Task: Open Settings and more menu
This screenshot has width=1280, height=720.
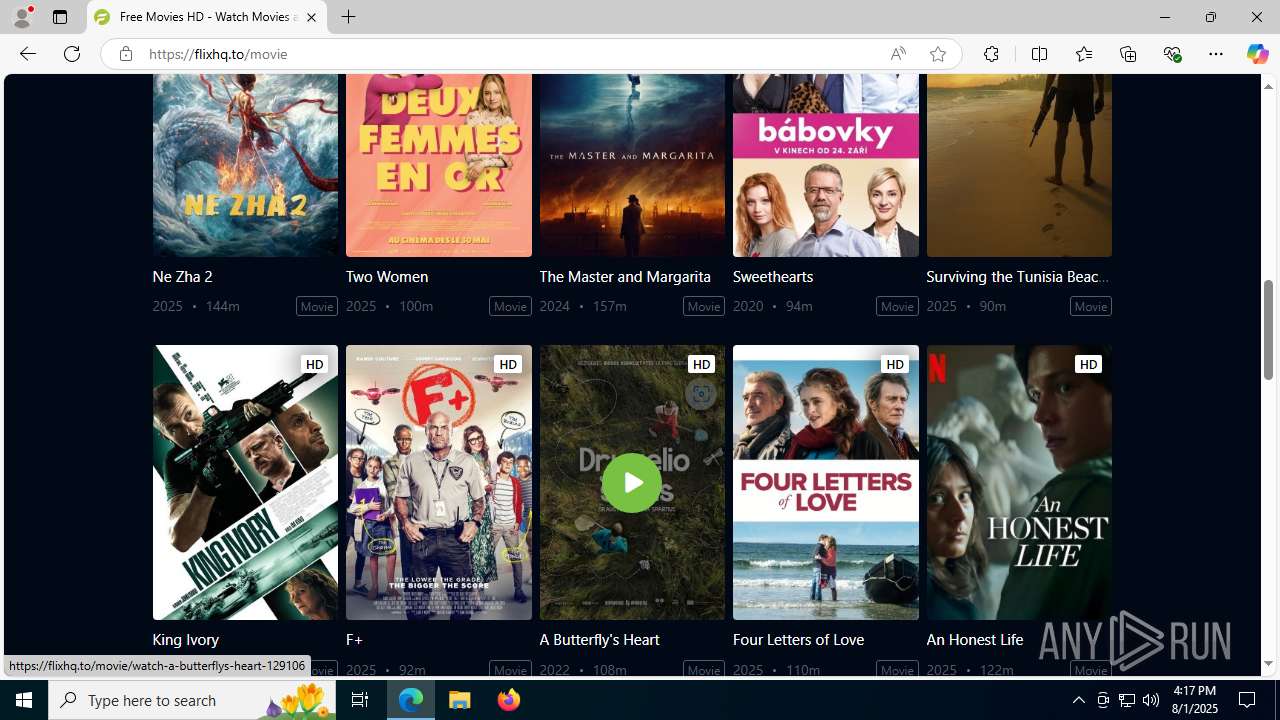Action: pyautogui.click(x=1216, y=54)
